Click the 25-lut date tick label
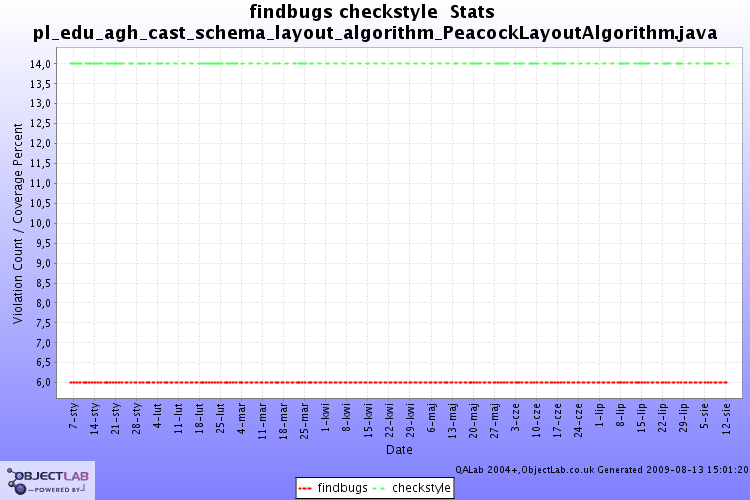 pyautogui.click(x=221, y=418)
